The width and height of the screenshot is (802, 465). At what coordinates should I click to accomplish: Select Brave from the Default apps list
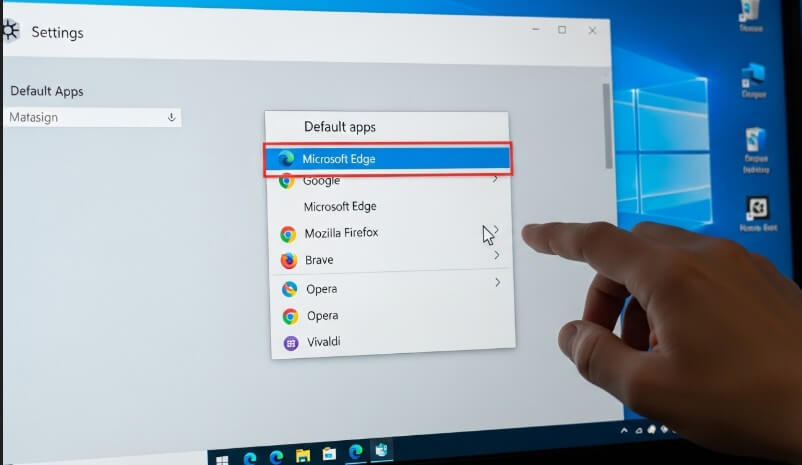point(391,260)
